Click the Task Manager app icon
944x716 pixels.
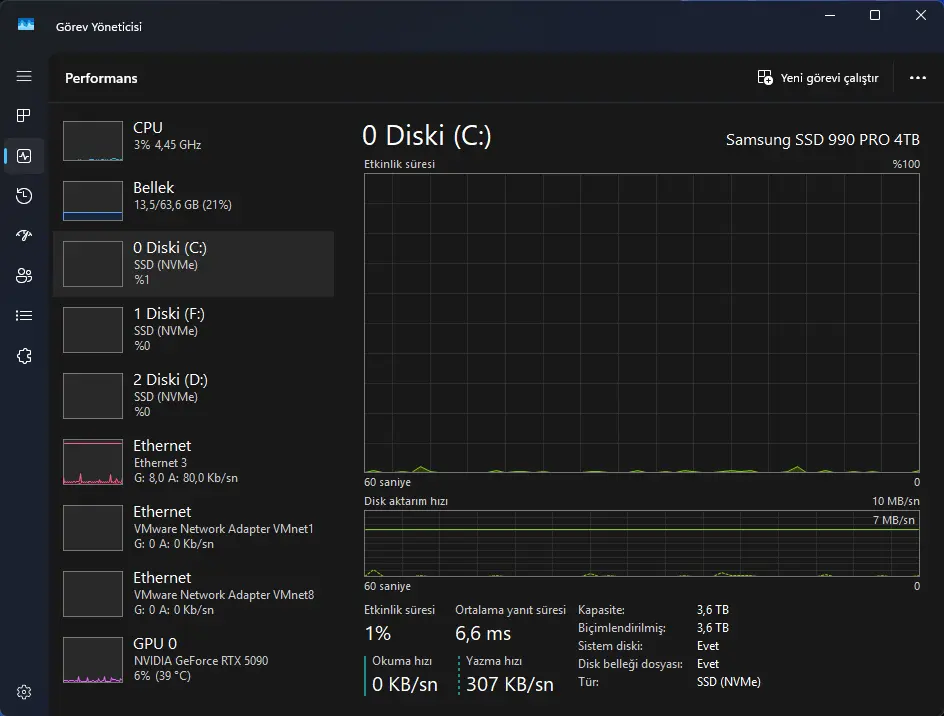(26, 25)
